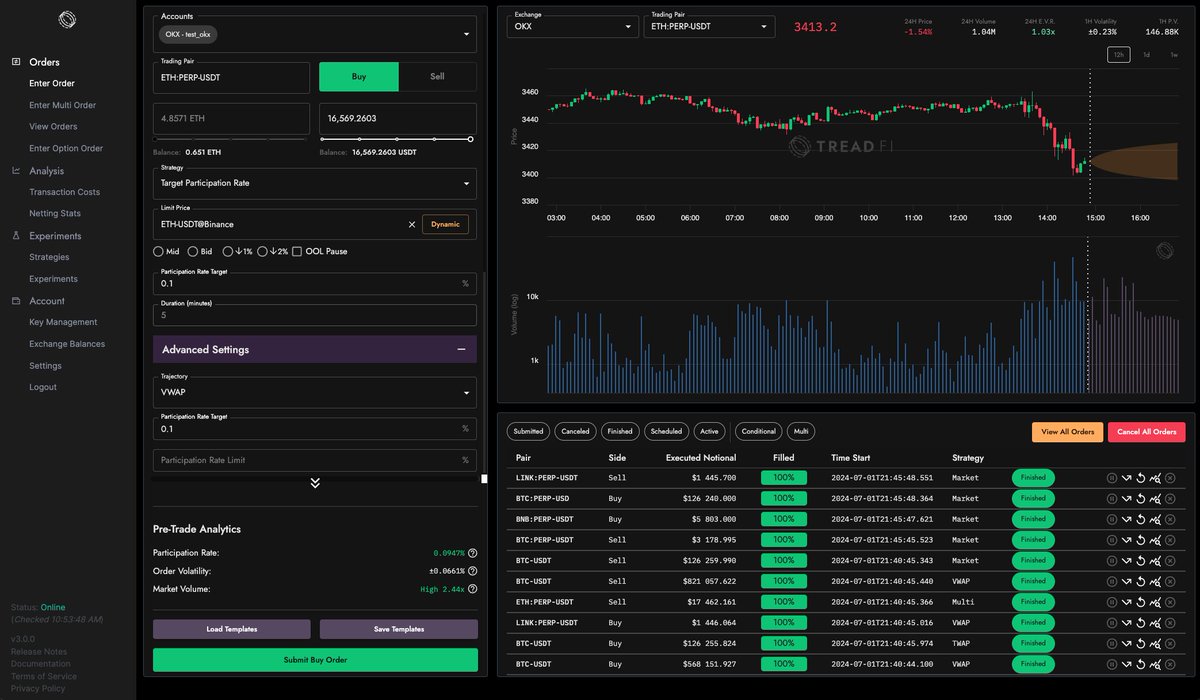Select the 1w chart timeframe
This screenshot has height=700, width=1200.
(x=1173, y=55)
